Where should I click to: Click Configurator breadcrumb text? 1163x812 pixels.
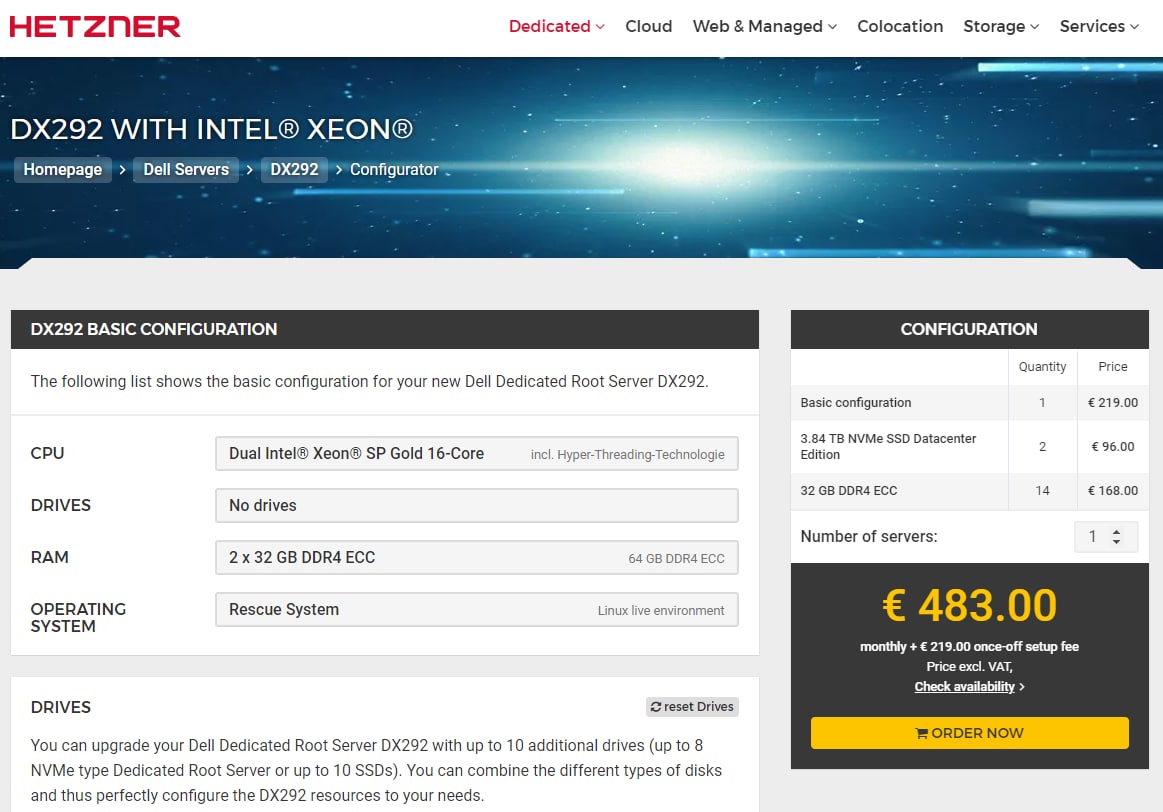394,170
